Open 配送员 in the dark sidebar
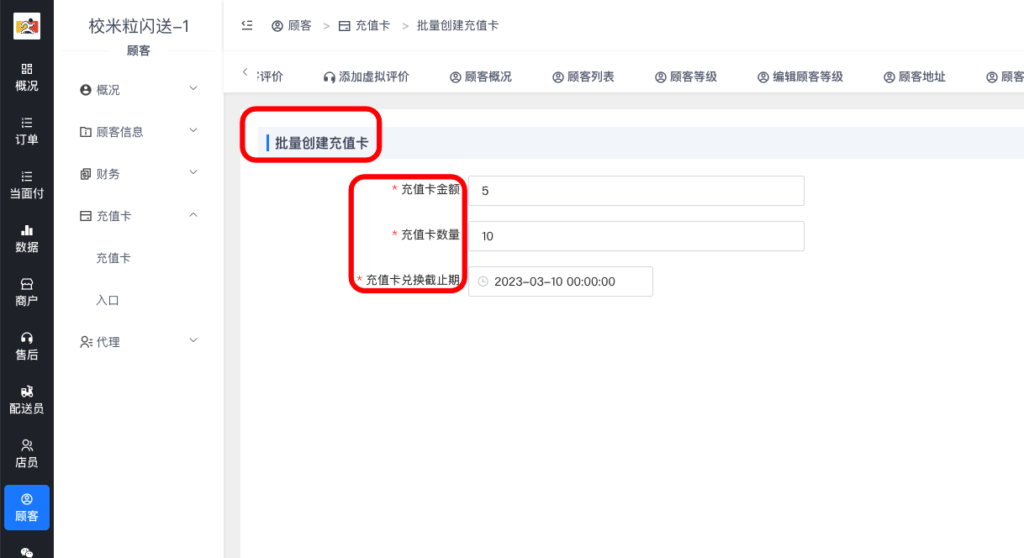 [x=27, y=400]
